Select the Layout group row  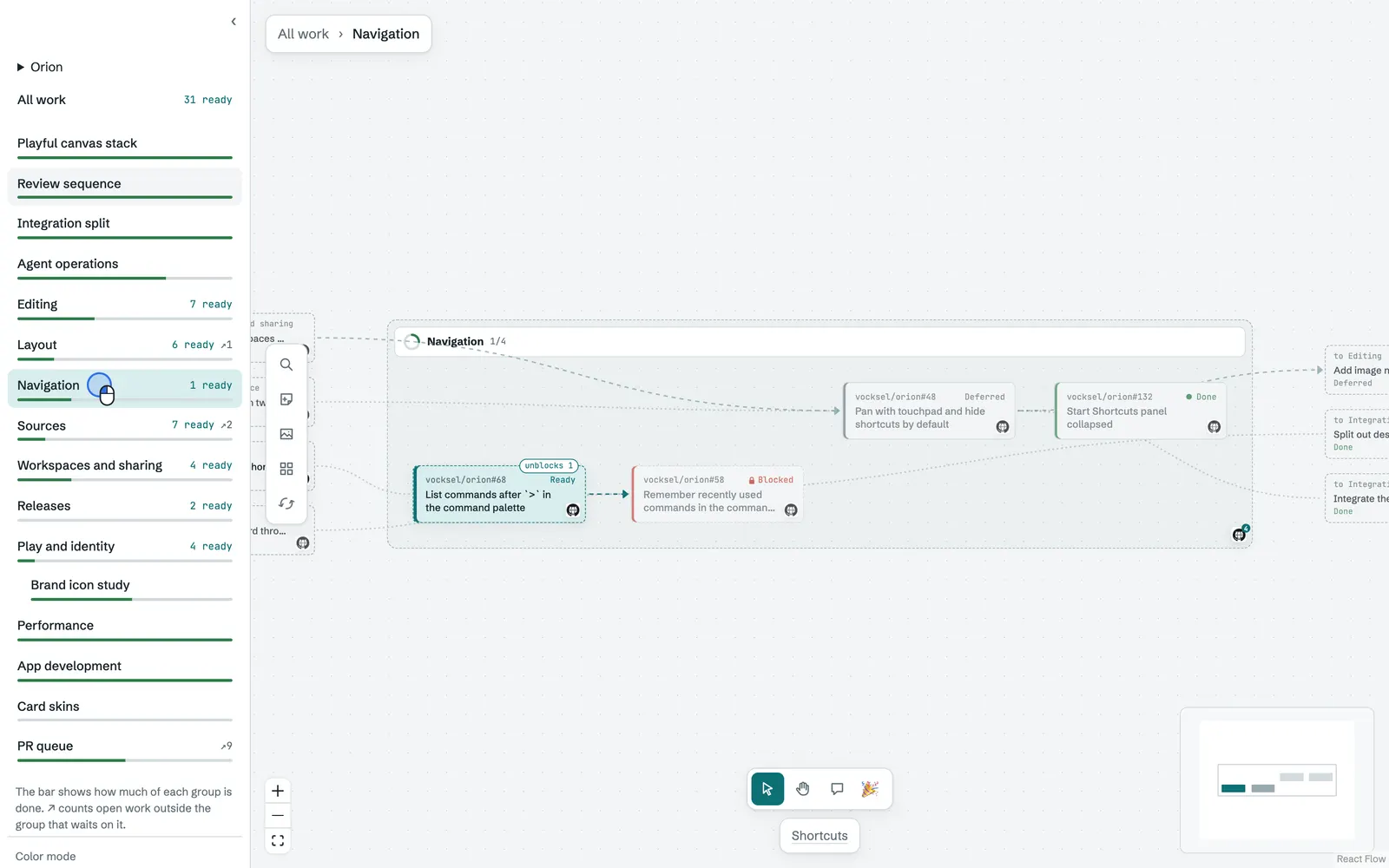click(125, 348)
